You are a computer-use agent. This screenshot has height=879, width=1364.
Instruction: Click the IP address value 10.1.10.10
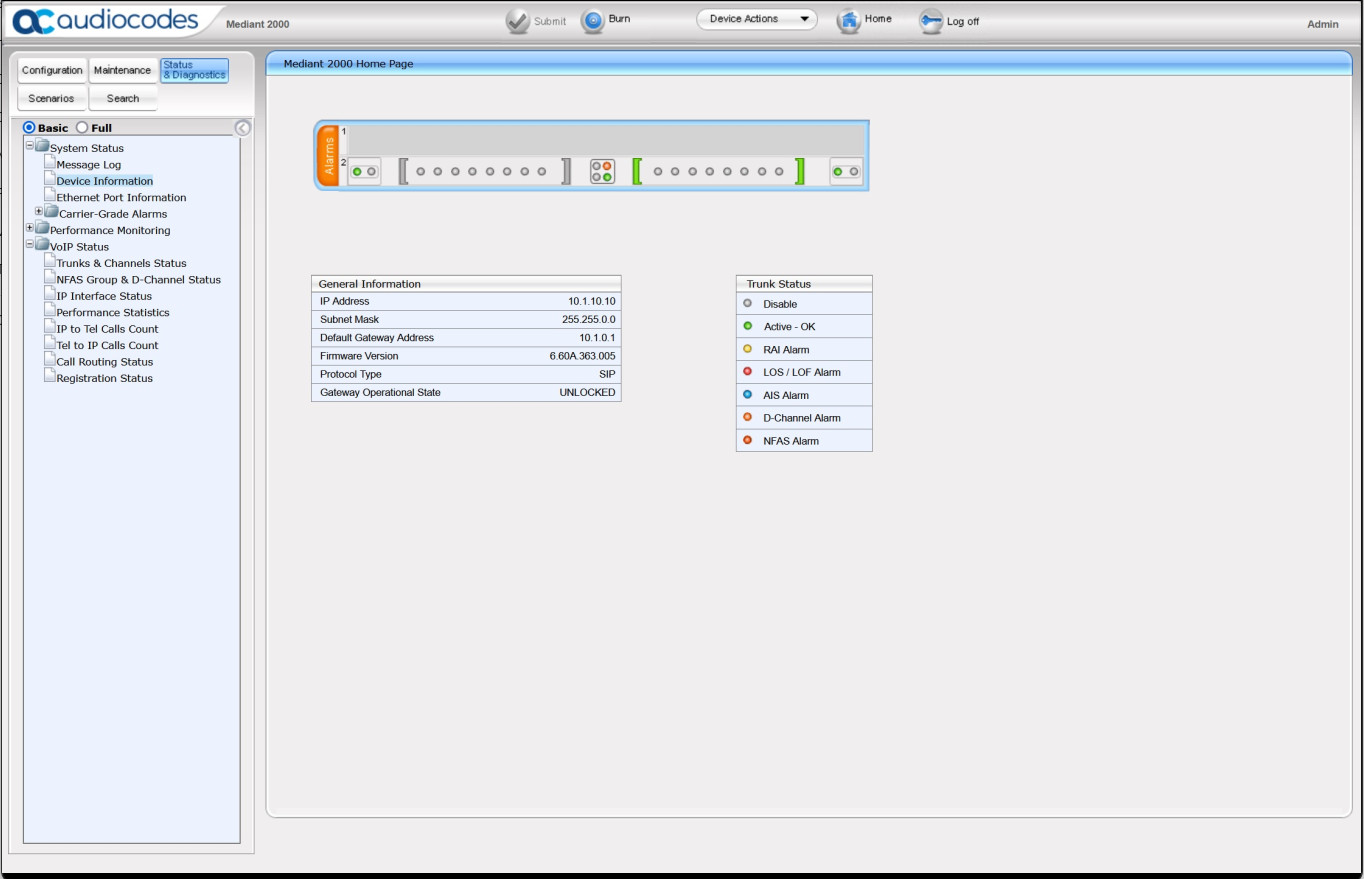[x=592, y=301]
